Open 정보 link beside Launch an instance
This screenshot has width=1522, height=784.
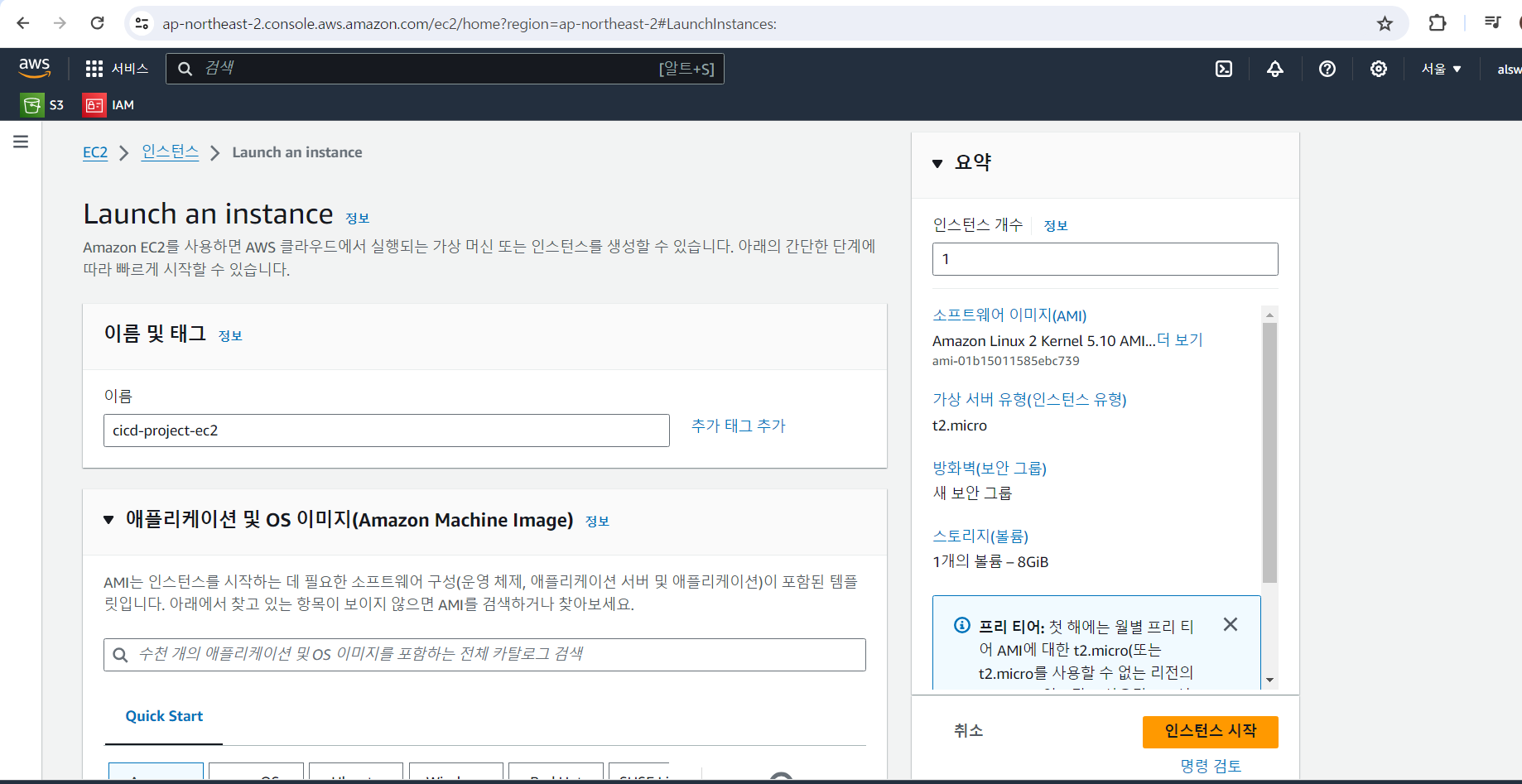(x=357, y=219)
